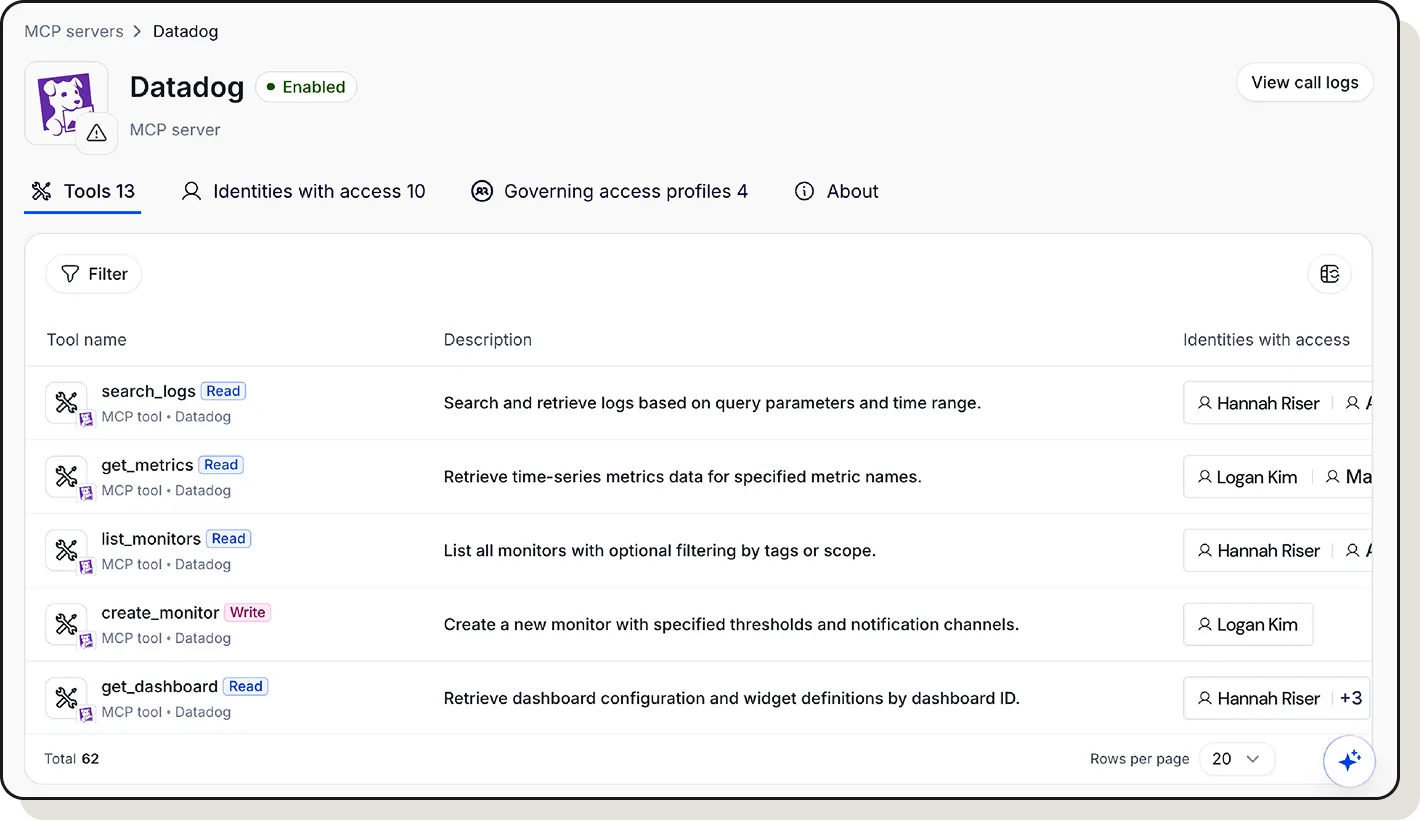This screenshot has width=1420, height=820.
Task: Switch to the About tab
Action: (x=836, y=191)
